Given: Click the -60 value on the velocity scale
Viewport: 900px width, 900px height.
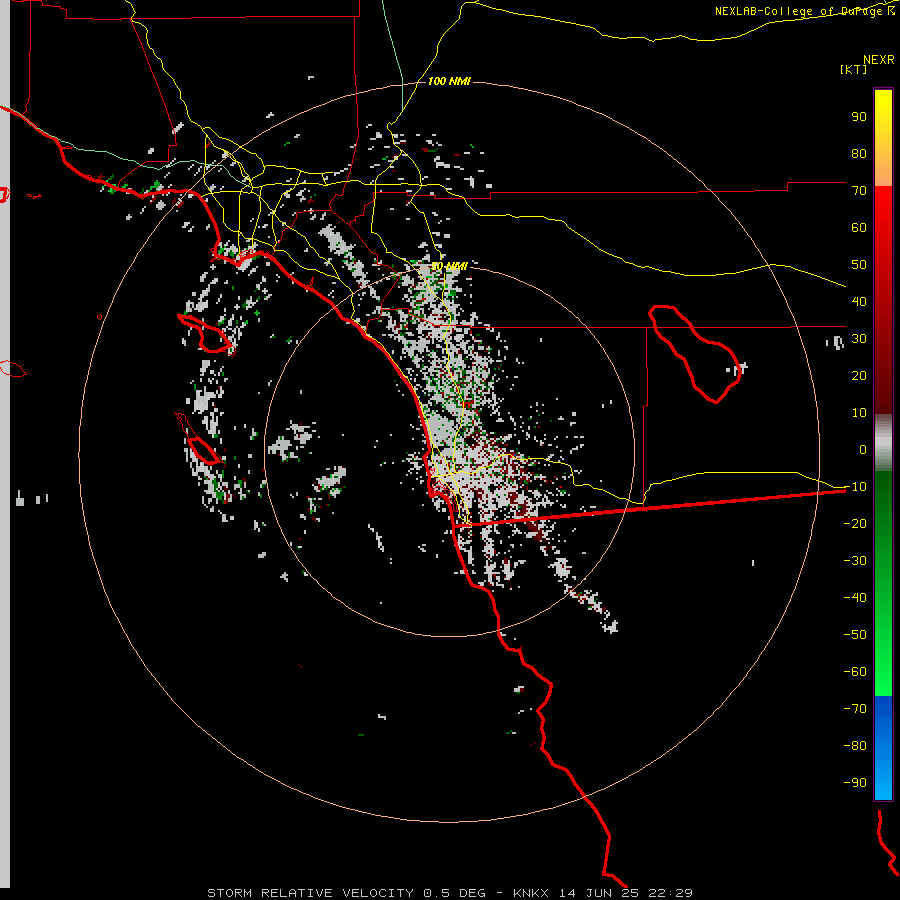Looking at the screenshot, I should pos(855,672).
